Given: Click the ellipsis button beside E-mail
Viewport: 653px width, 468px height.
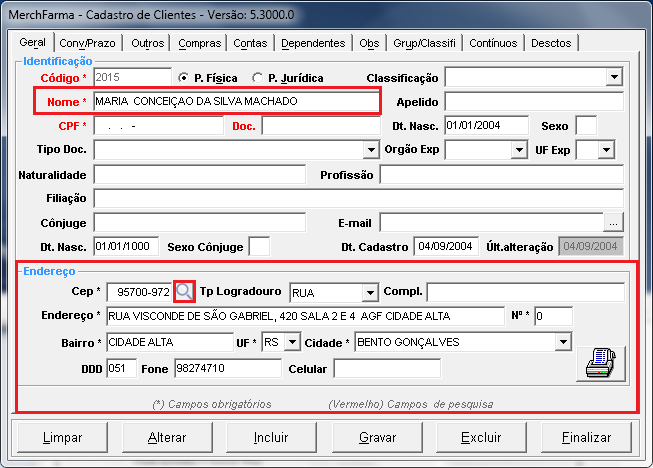Looking at the screenshot, I should 614,222.
